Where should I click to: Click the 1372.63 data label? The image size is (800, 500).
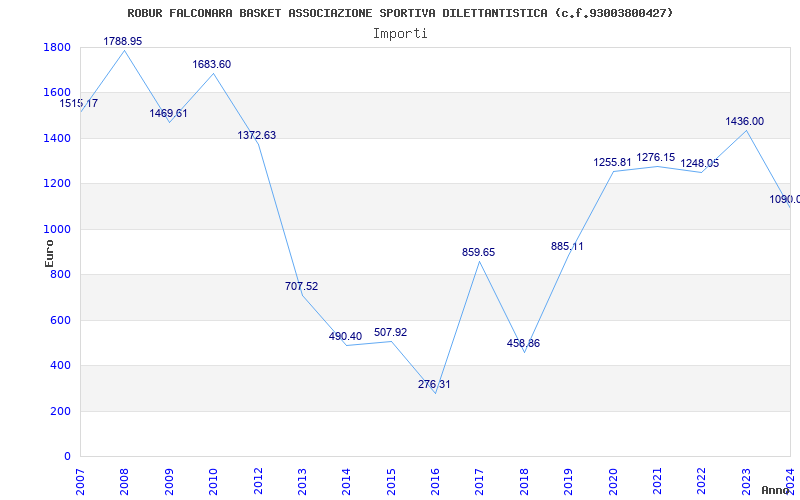coord(257,135)
